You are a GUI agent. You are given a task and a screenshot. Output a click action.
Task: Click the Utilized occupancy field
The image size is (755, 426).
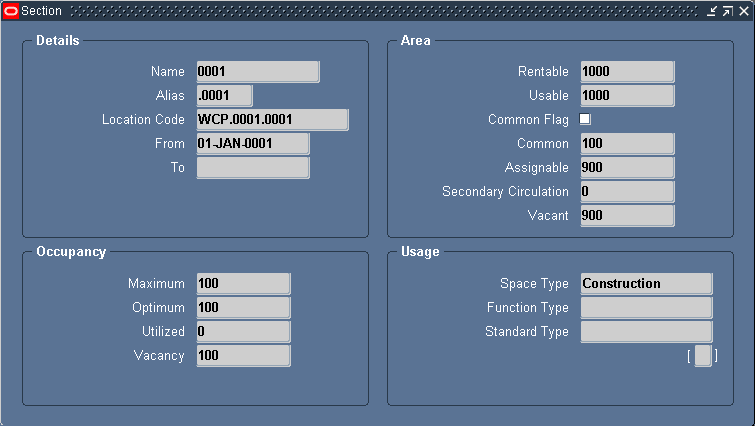[x=243, y=332]
